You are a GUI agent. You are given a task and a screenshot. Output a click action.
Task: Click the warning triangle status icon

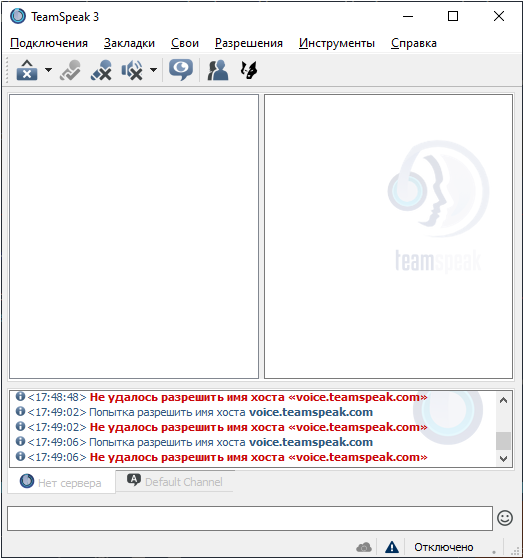click(x=392, y=547)
